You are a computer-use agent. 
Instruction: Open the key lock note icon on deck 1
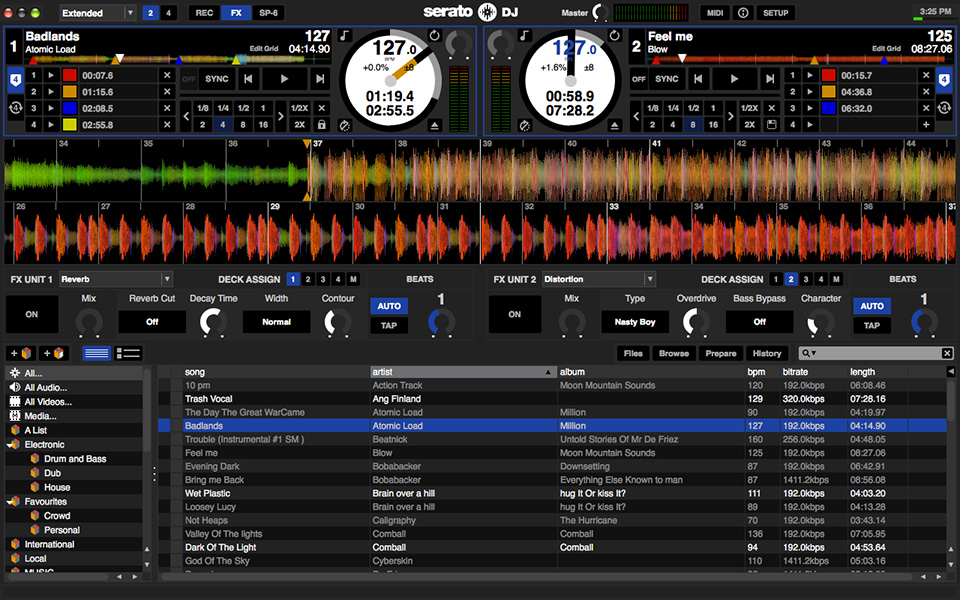(x=345, y=36)
